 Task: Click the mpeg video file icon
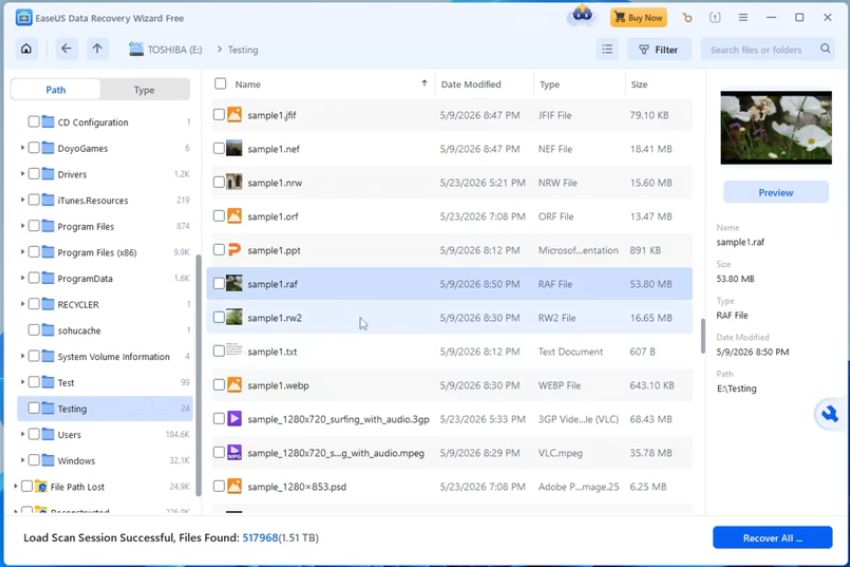click(x=234, y=452)
